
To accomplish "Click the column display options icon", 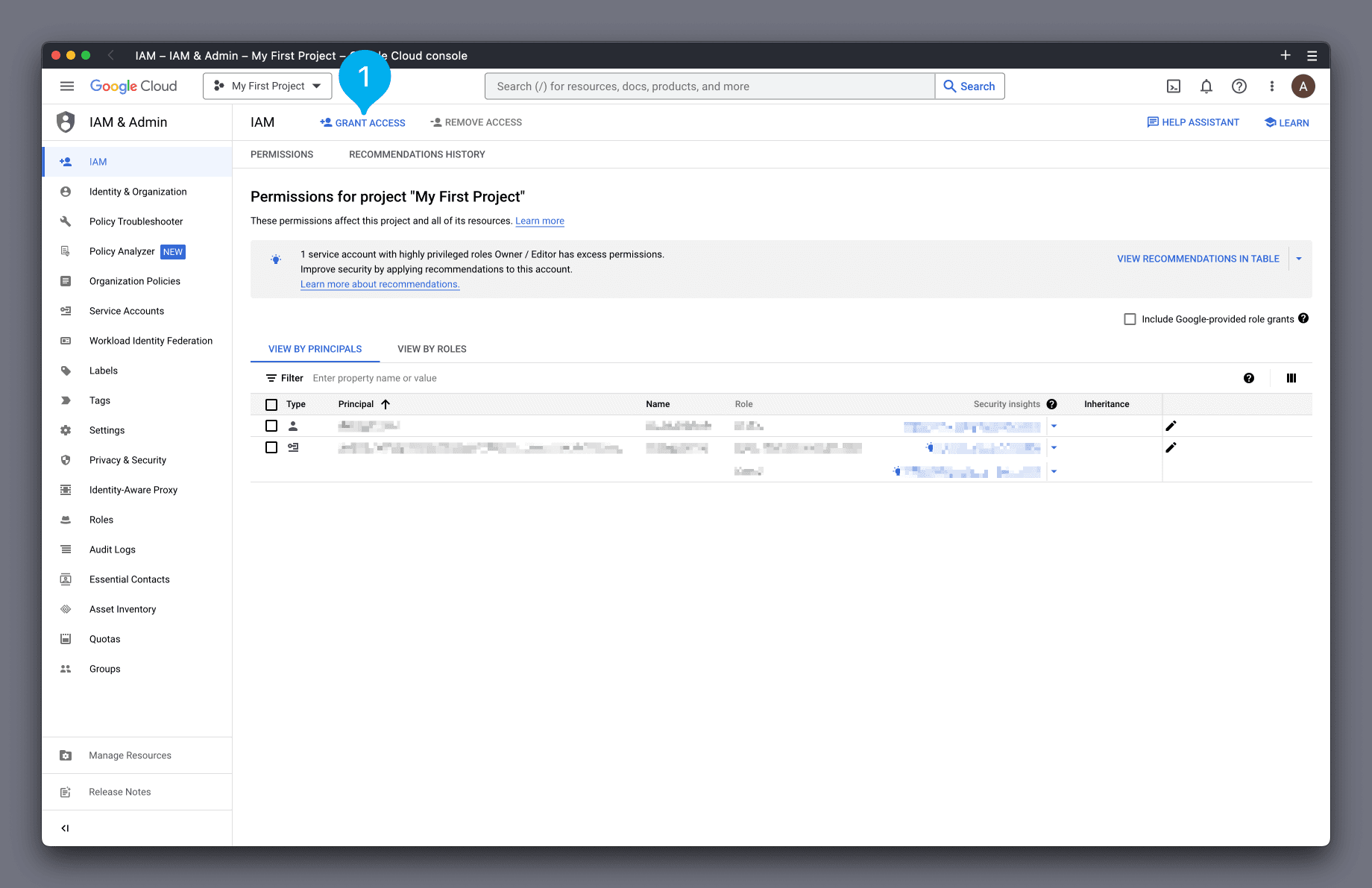I will click(1291, 378).
